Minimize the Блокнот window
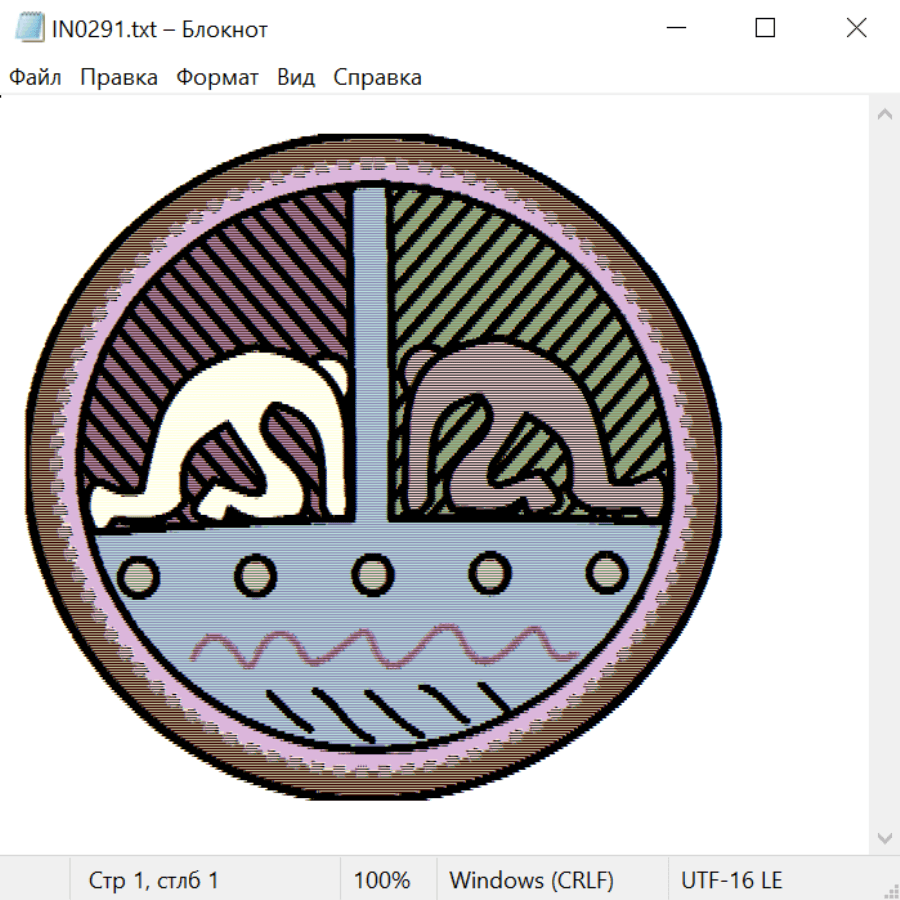Image resolution: width=900 pixels, height=900 pixels. click(x=675, y=29)
